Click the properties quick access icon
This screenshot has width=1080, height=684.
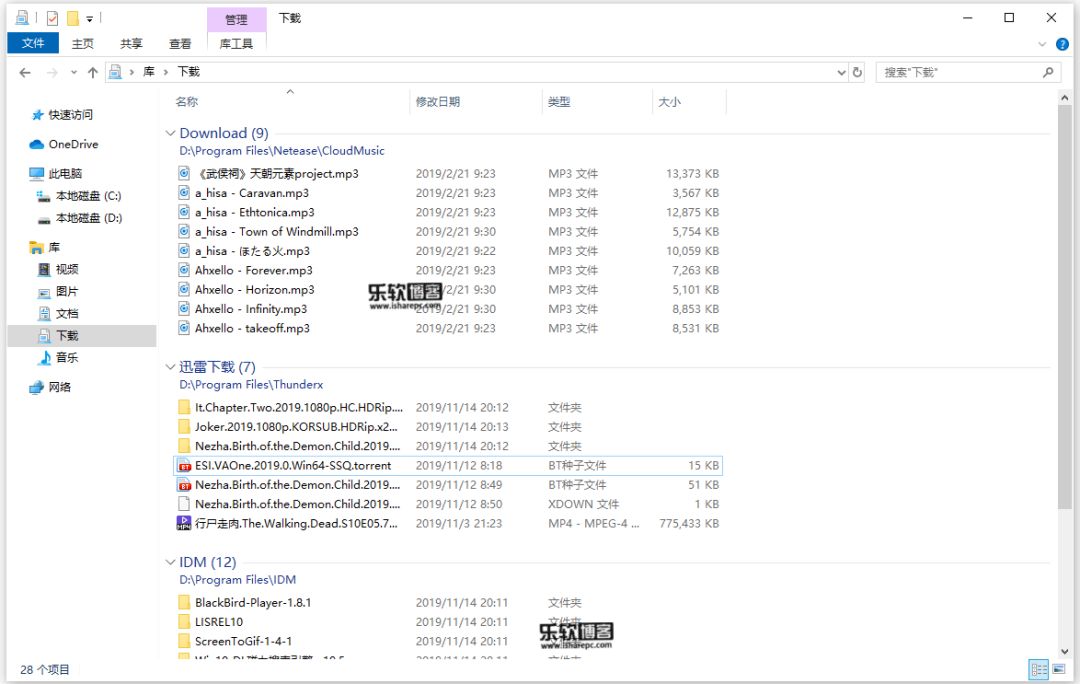point(52,18)
